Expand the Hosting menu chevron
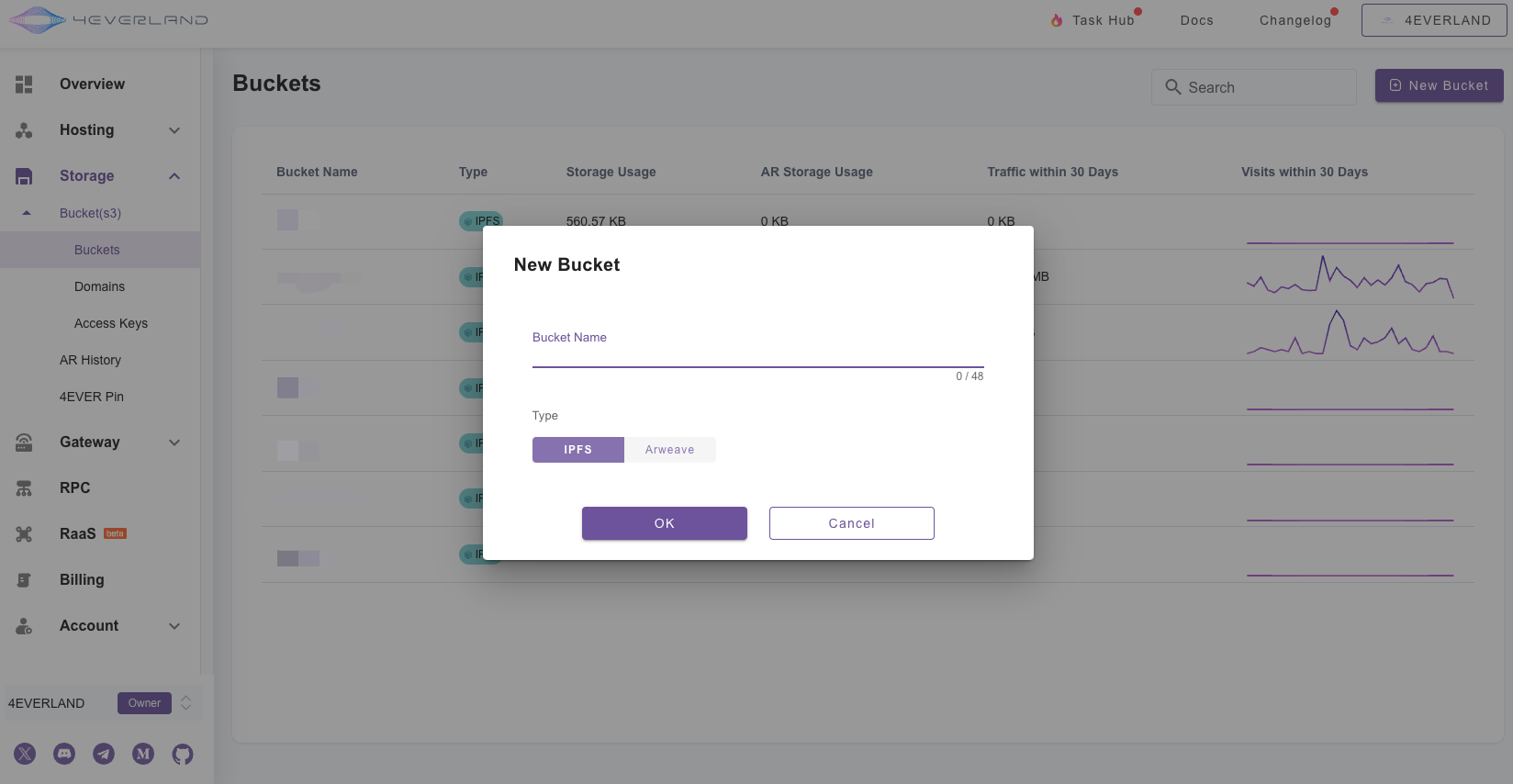Viewport: 1513px width, 784px height. [174, 130]
